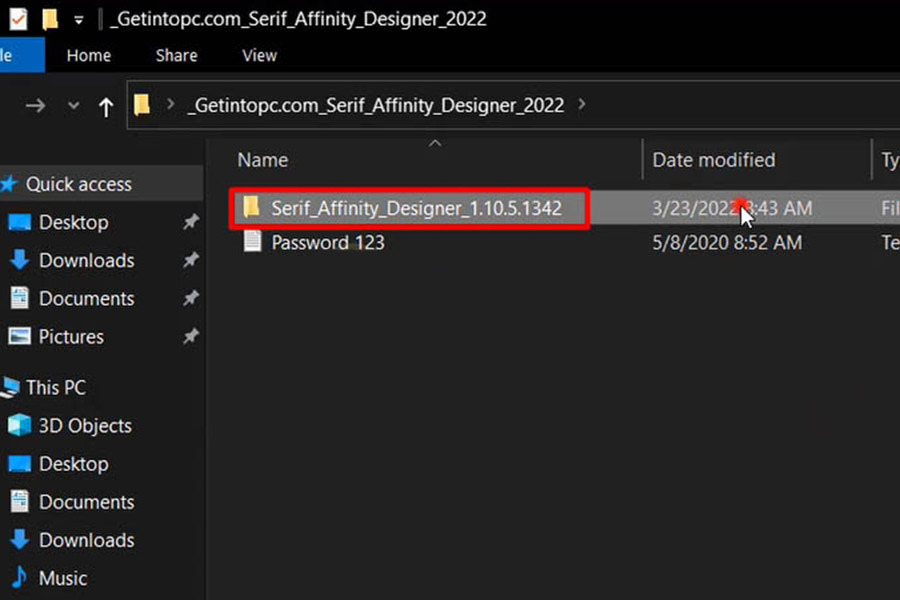The image size is (900, 600).
Task: Click the Quick access star icon
Action: pos(10,184)
